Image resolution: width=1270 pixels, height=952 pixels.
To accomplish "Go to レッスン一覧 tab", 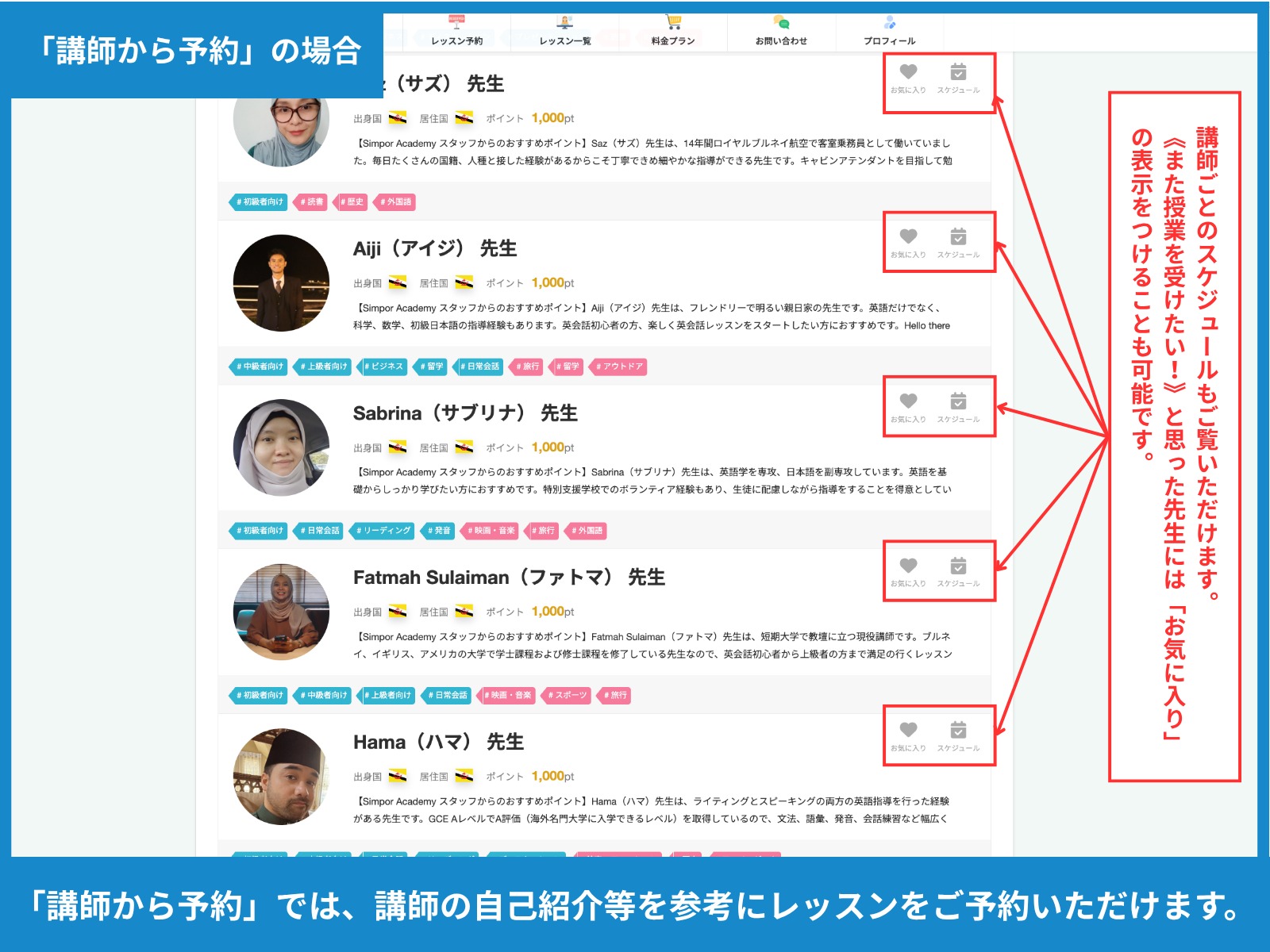I will point(565,31).
